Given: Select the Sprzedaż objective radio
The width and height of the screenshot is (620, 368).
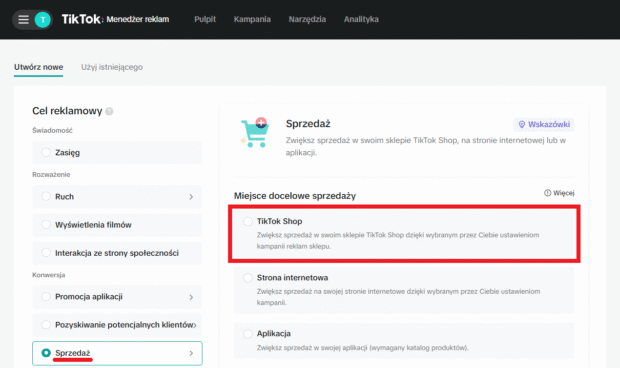Looking at the screenshot, I should [46, 353].
